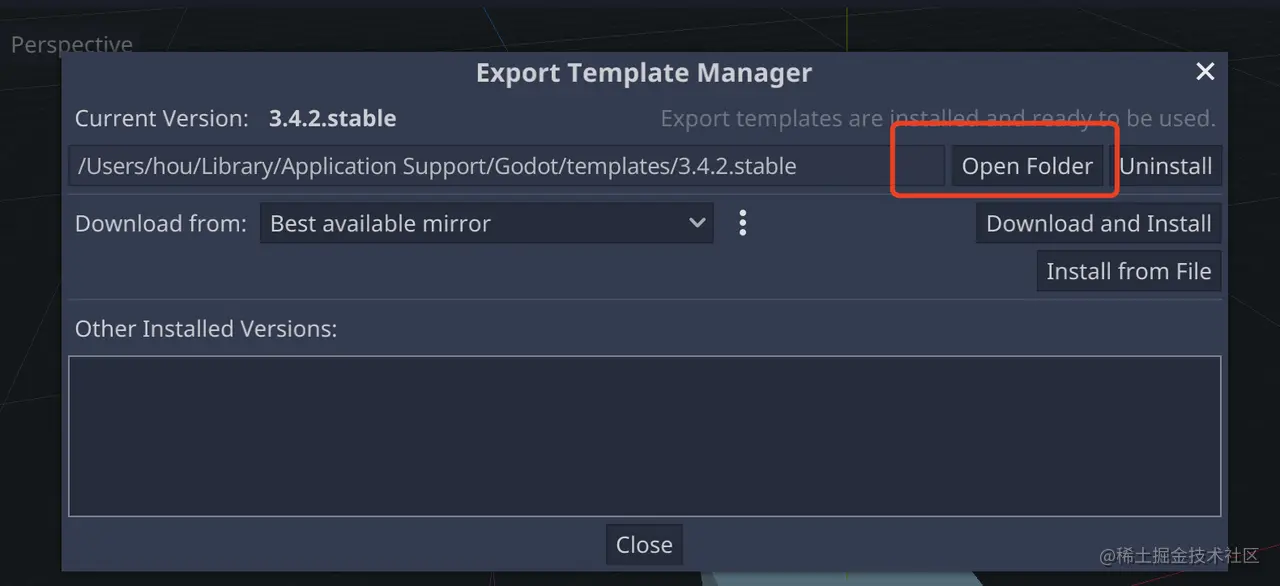Open the mirror options three-dot menu
The image size is (1280, 586).
[x=743, y=223]
